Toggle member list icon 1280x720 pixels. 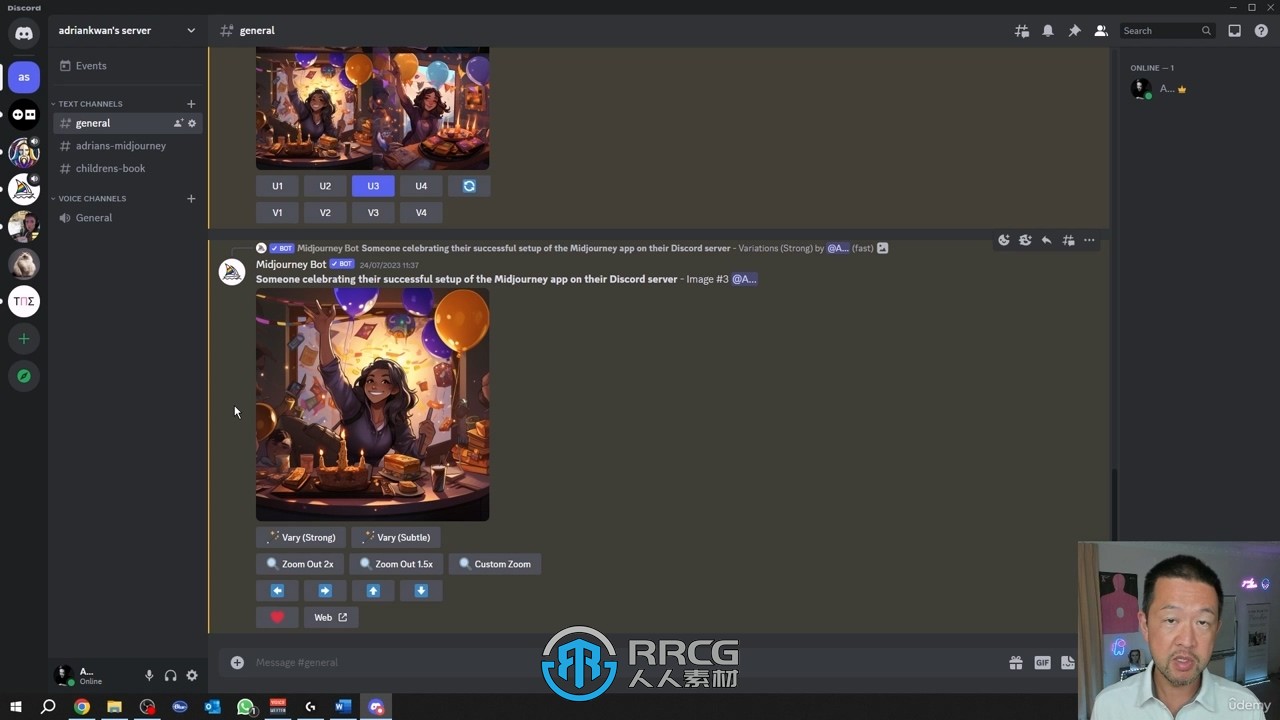click(x=1101, y=31)
